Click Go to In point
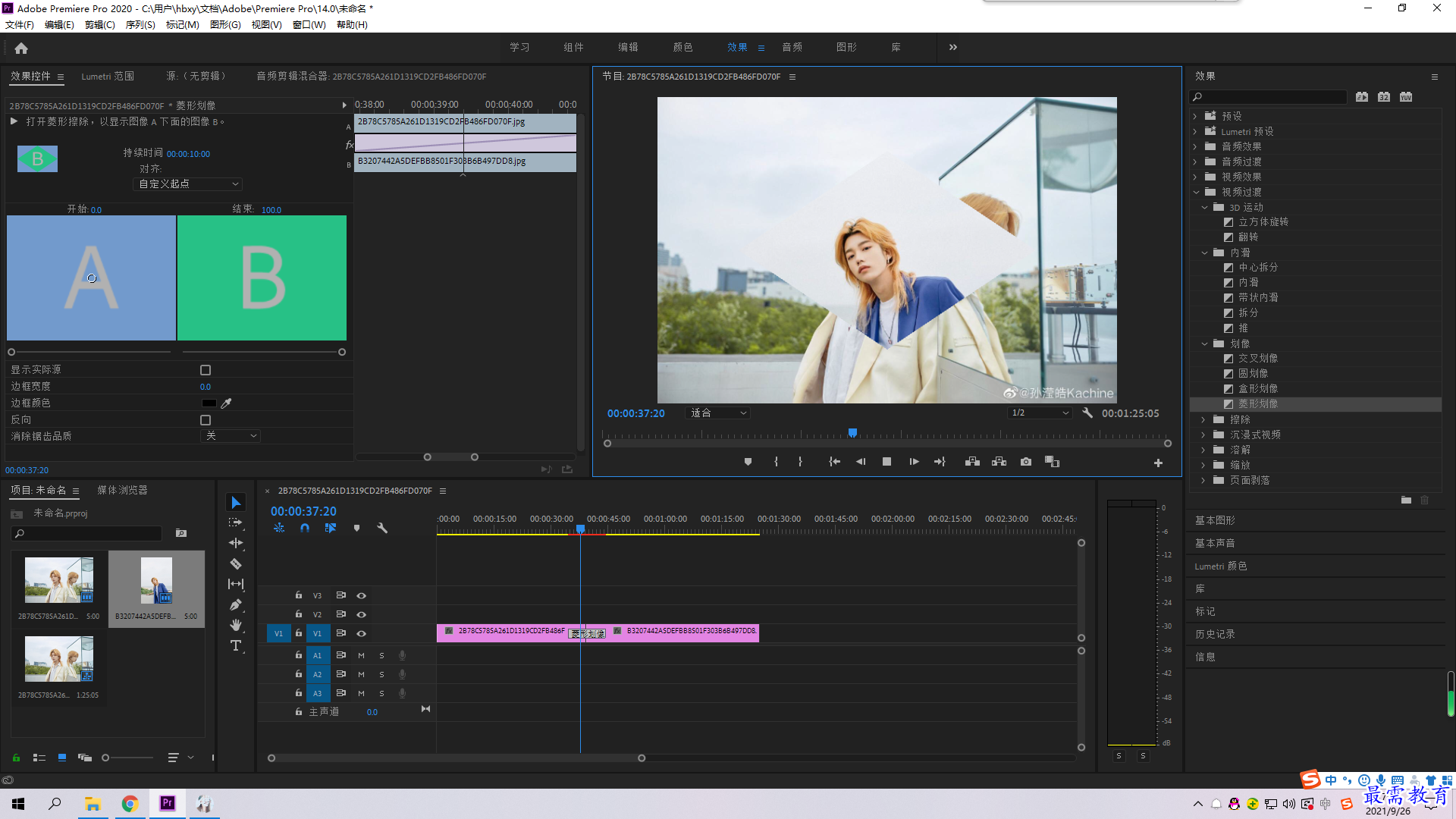Image resolution: width=1456 pixels, height=819 pixels. (x=834, y=462)
